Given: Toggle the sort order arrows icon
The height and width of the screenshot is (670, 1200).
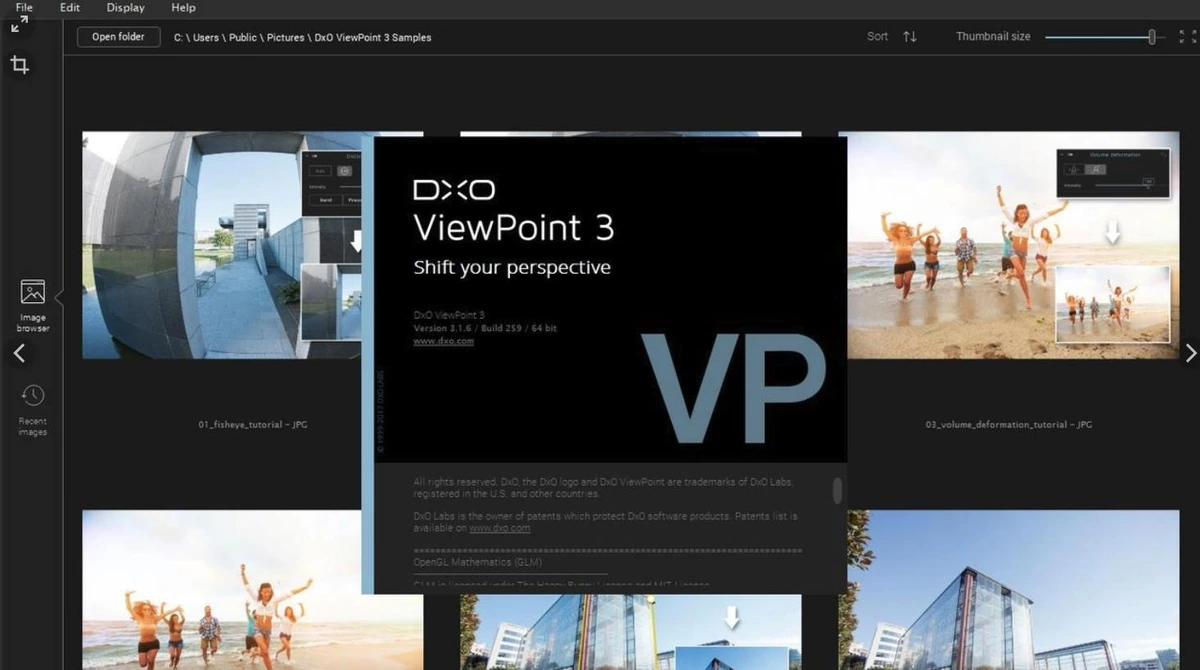Looking at the screenshot, I should (910, 37).
